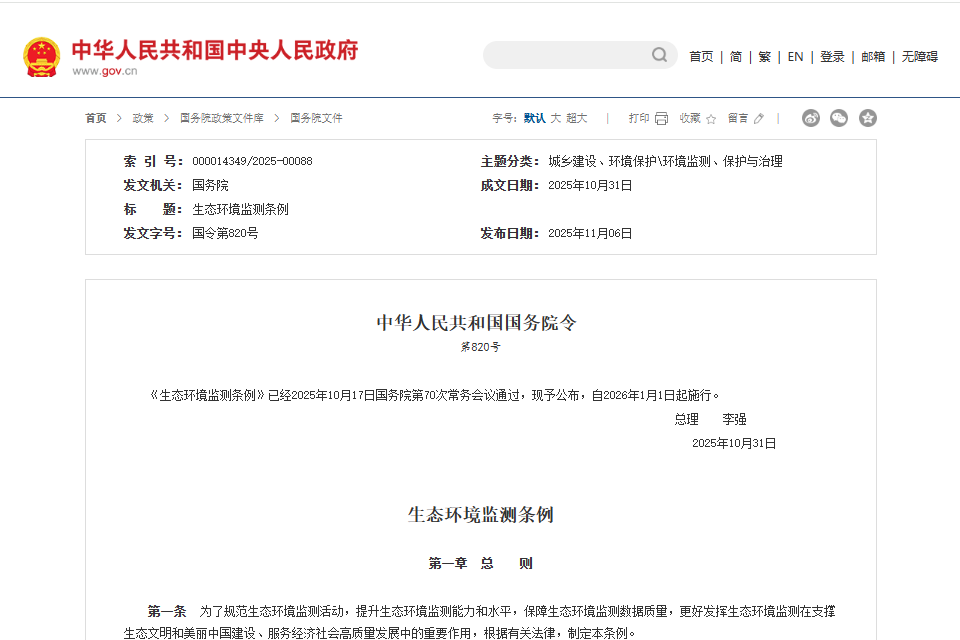Image resolution: width=960 pixels, height=640 pixels.
Task: Click the leave-message pencil (留言) icon
Action: tap(758, 117)
